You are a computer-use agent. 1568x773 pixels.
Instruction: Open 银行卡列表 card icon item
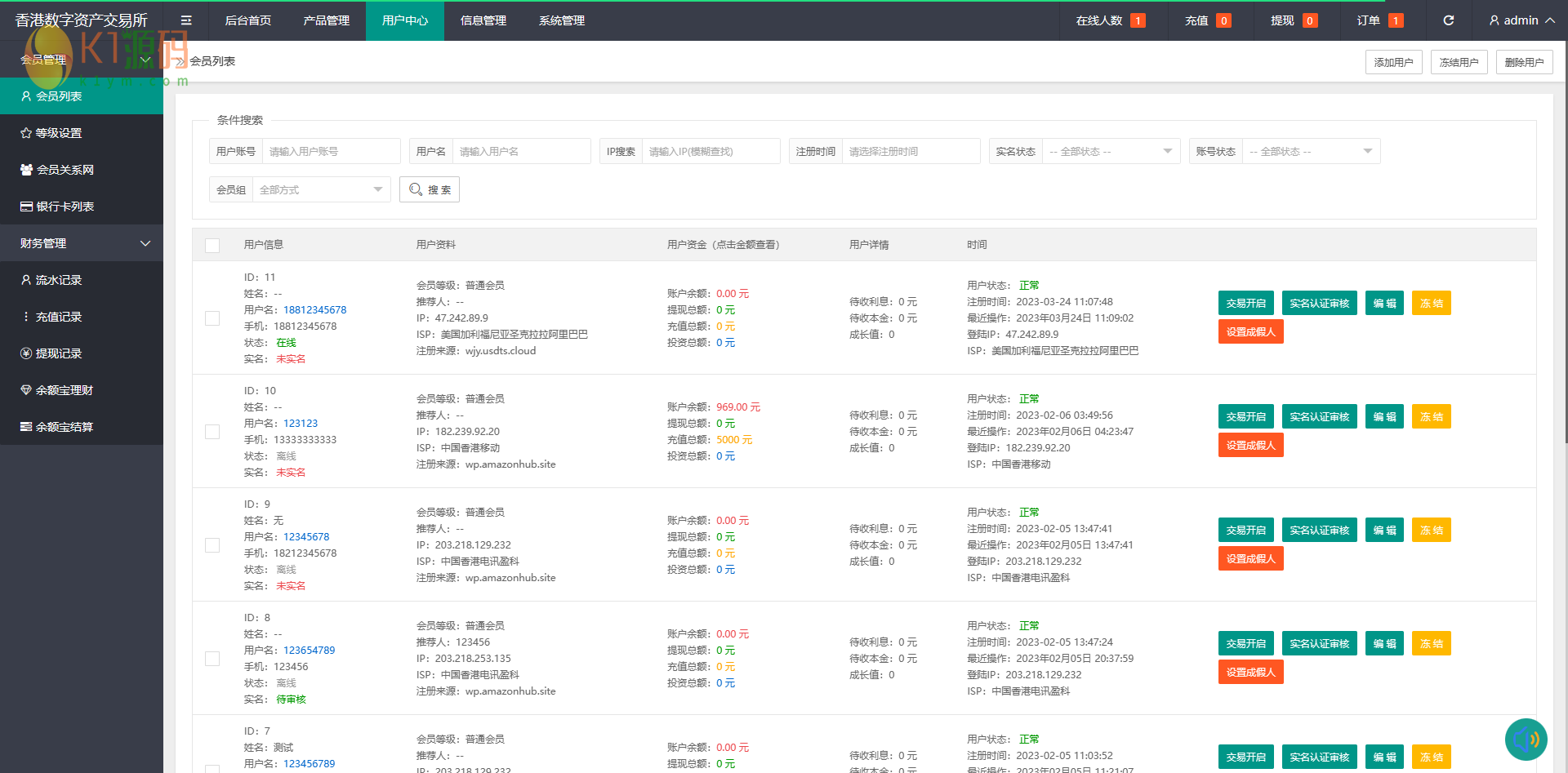[x=64, y=207]
